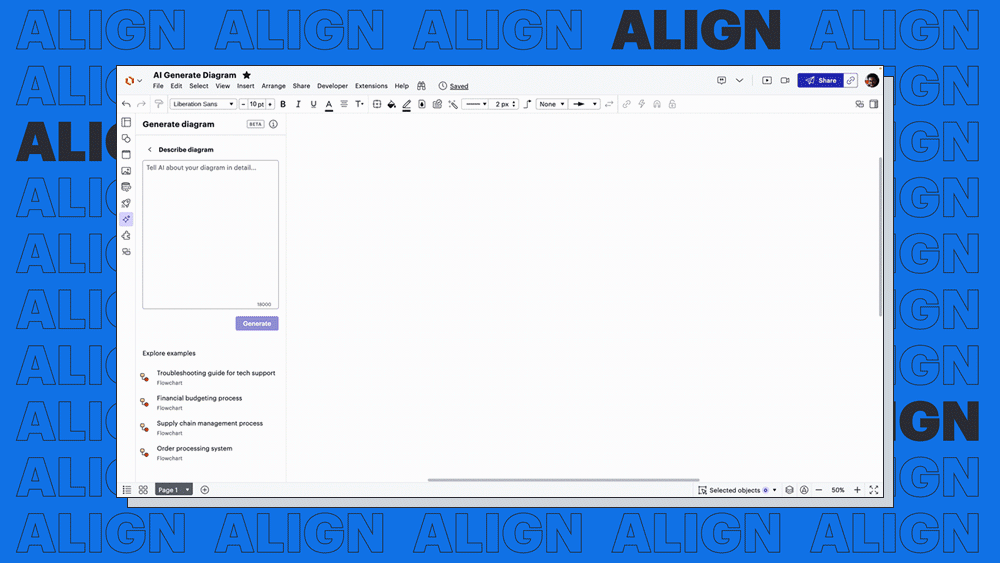Image resolution: width=1000 pixels, height=563 pixels.
Task: Open the Shapes panel in left sidebar
Action: coord(126,138)
